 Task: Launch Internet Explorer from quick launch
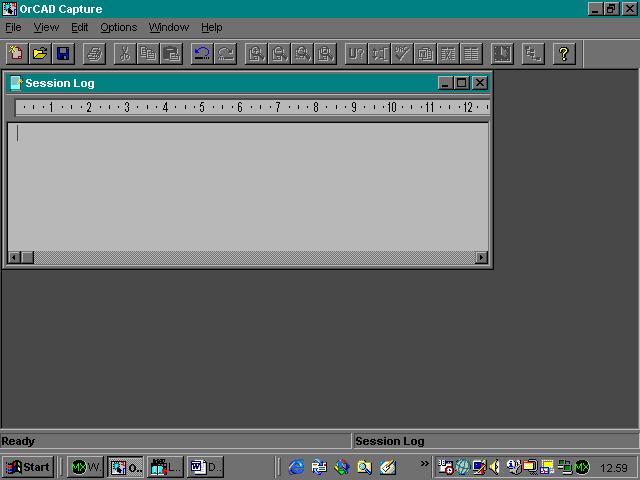coord(296,467)
